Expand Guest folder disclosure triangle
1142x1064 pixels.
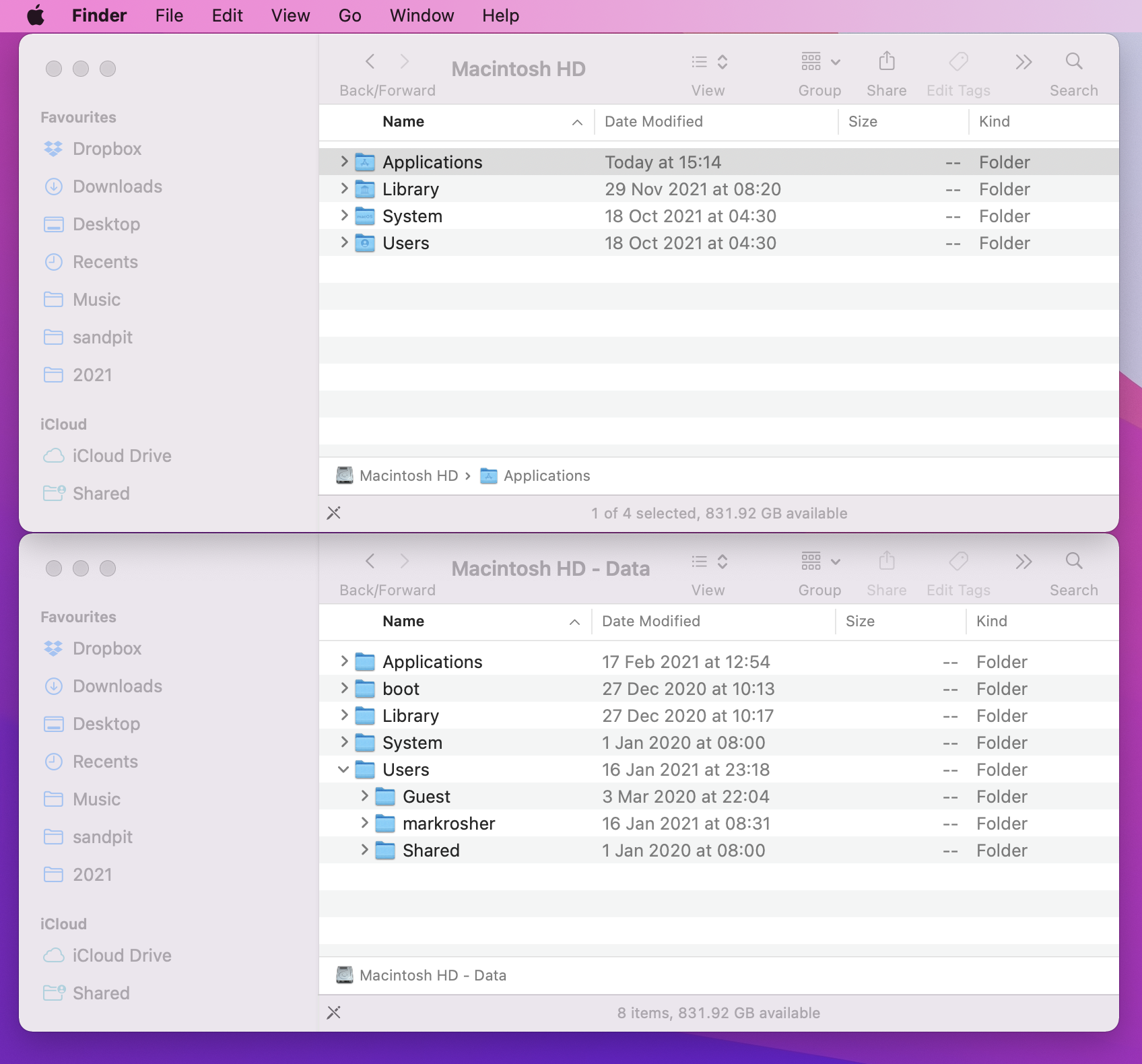(x=364, y=796)
